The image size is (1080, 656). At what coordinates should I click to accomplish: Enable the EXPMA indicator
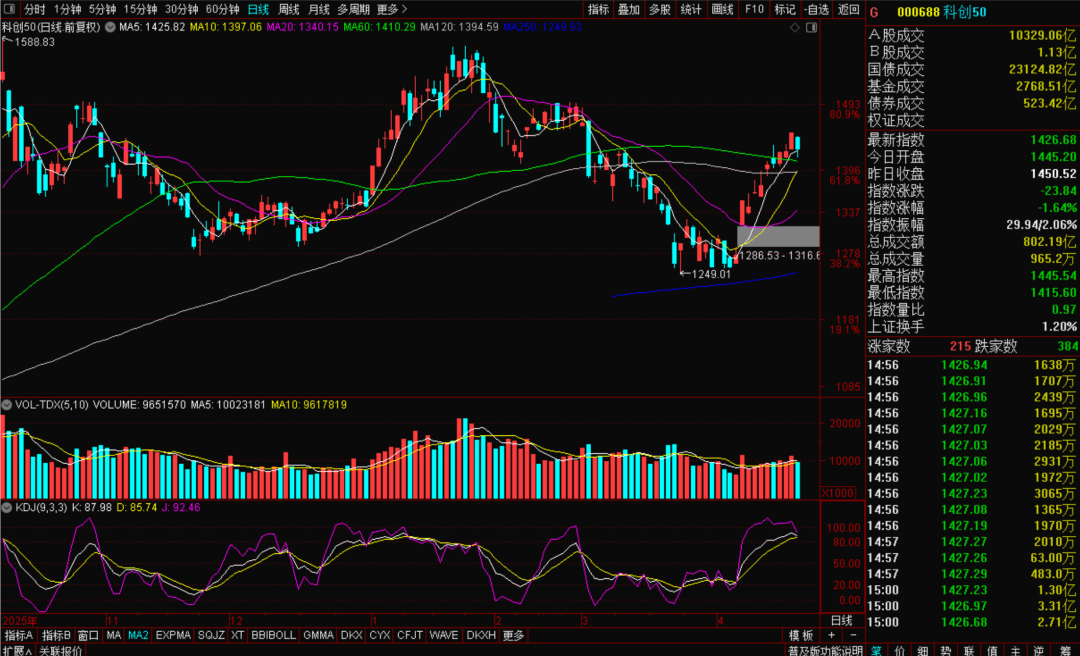click(174, 635)
